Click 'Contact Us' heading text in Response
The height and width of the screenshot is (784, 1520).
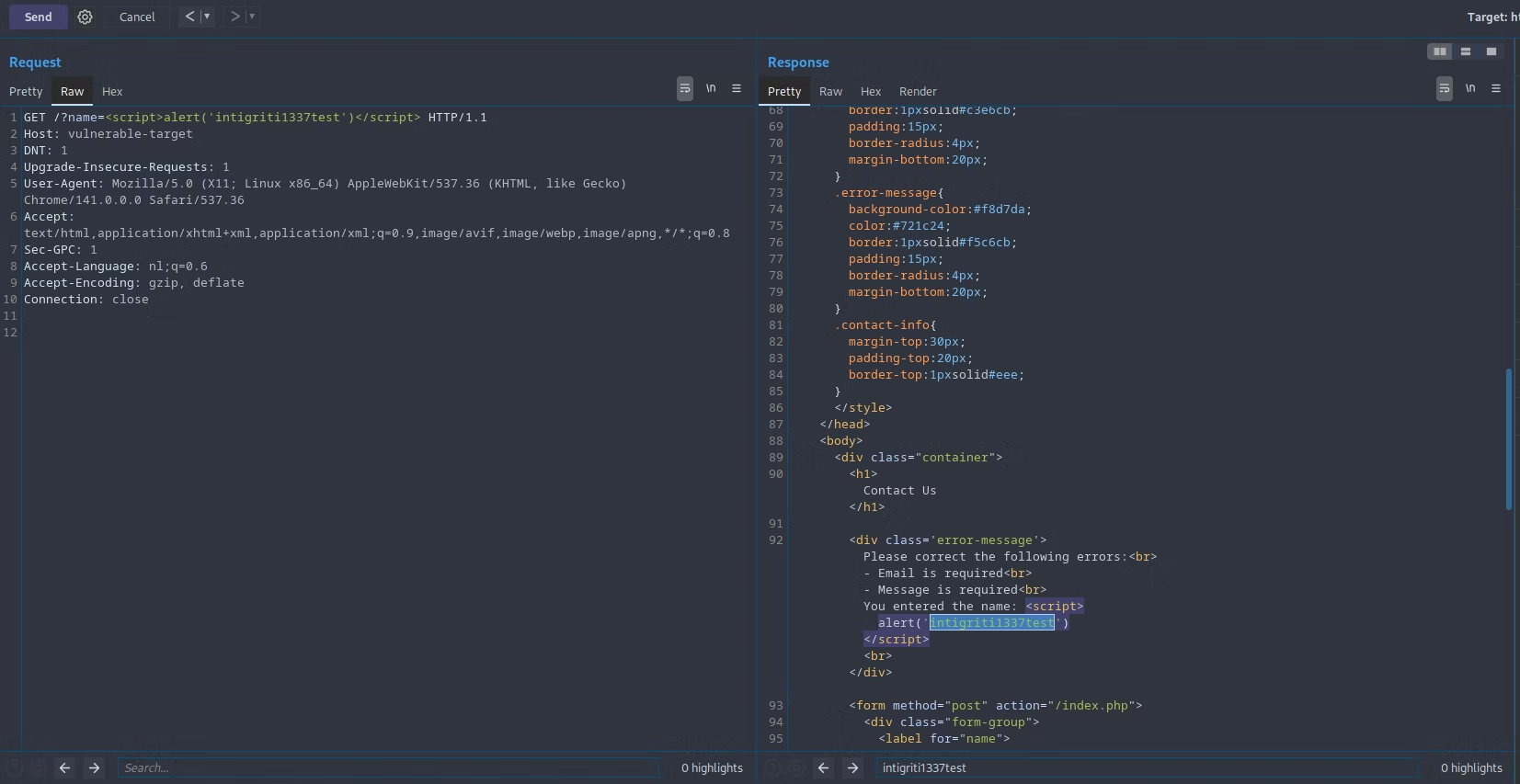(x=899, y=490)
